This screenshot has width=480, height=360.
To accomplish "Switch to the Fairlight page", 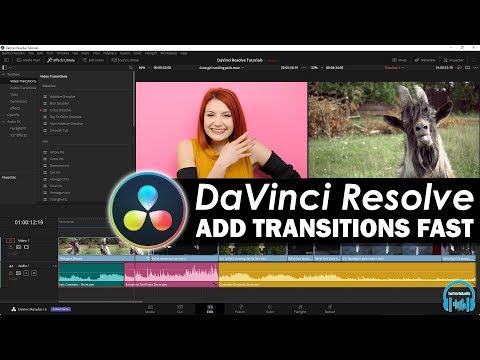I will [x=300, y=309].
